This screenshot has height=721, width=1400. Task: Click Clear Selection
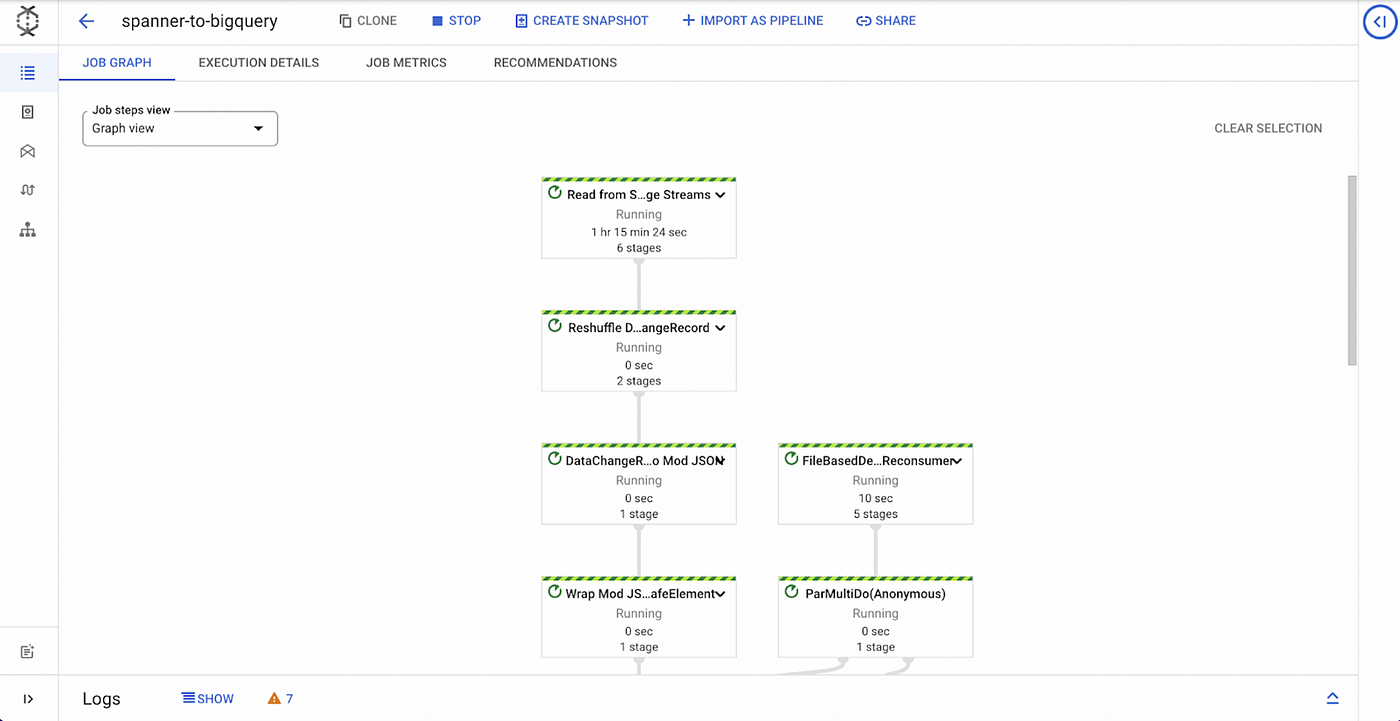point(1268,128)
